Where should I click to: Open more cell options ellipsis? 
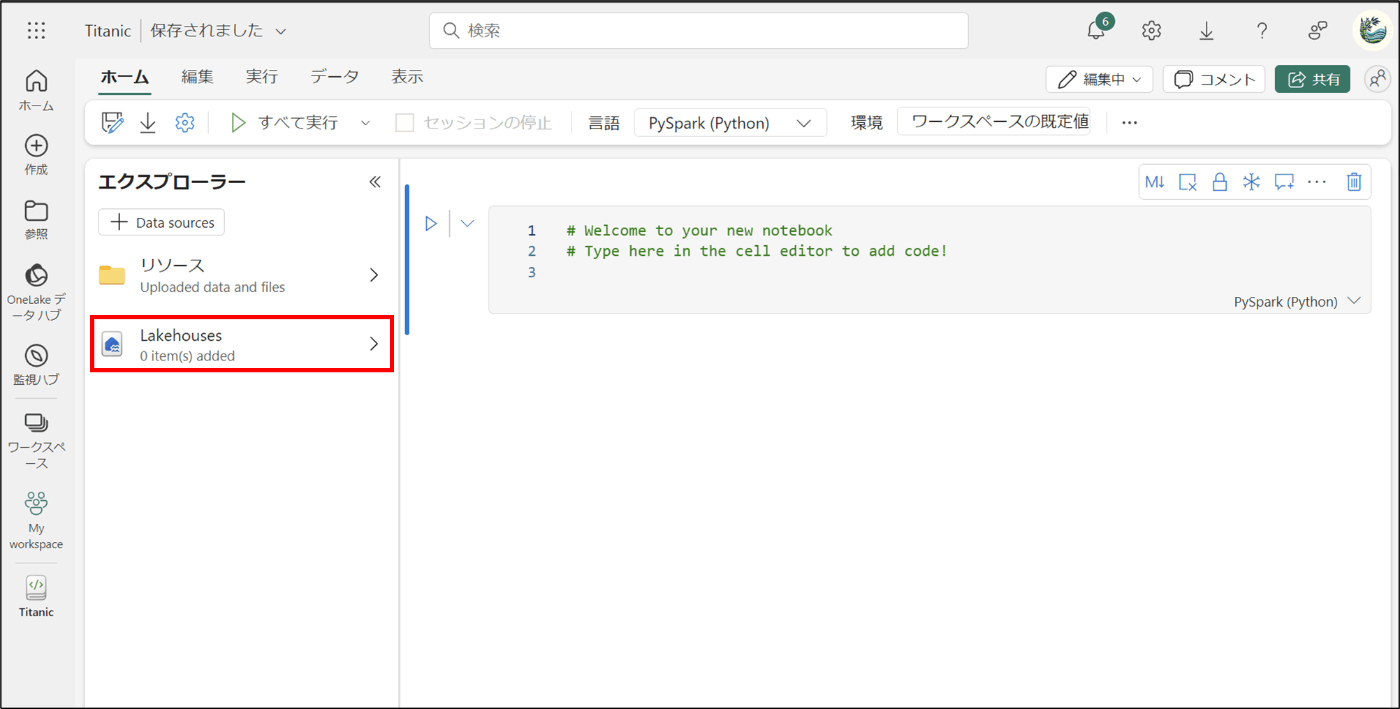tap(1317, 182)
